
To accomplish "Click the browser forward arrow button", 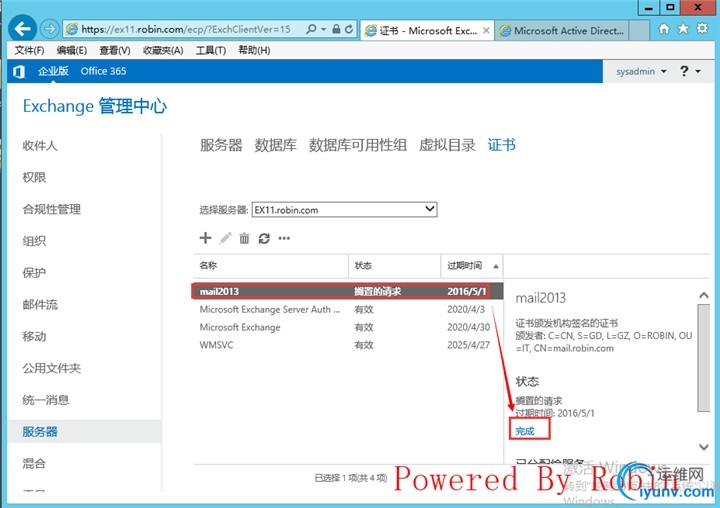I will pos(49,29).
